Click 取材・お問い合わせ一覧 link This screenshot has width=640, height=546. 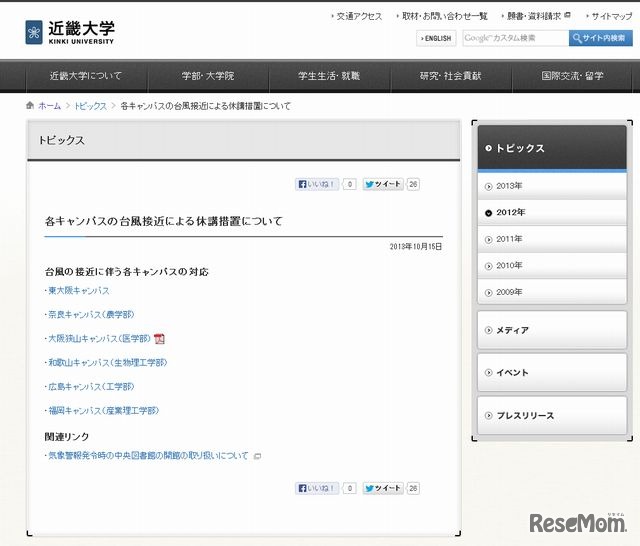(x=444, y=16)
